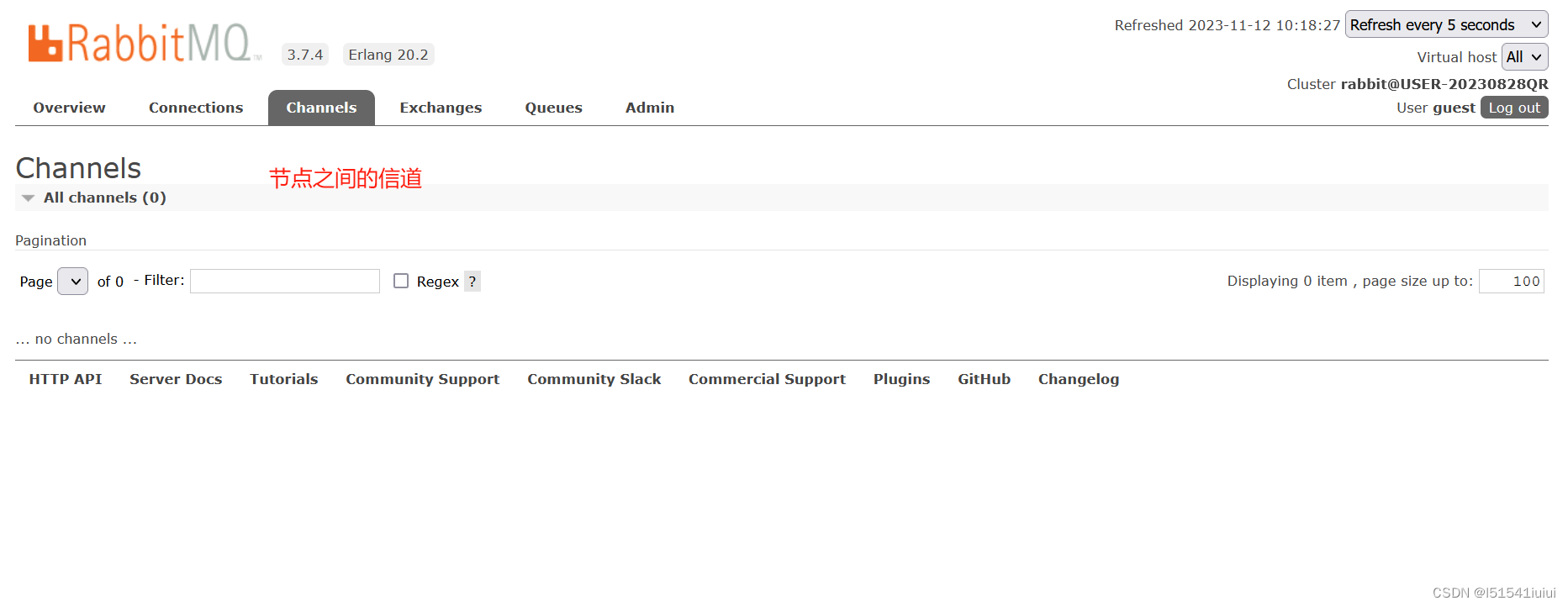
Task: Focus the Filter text field
Action: coord(285,281)
